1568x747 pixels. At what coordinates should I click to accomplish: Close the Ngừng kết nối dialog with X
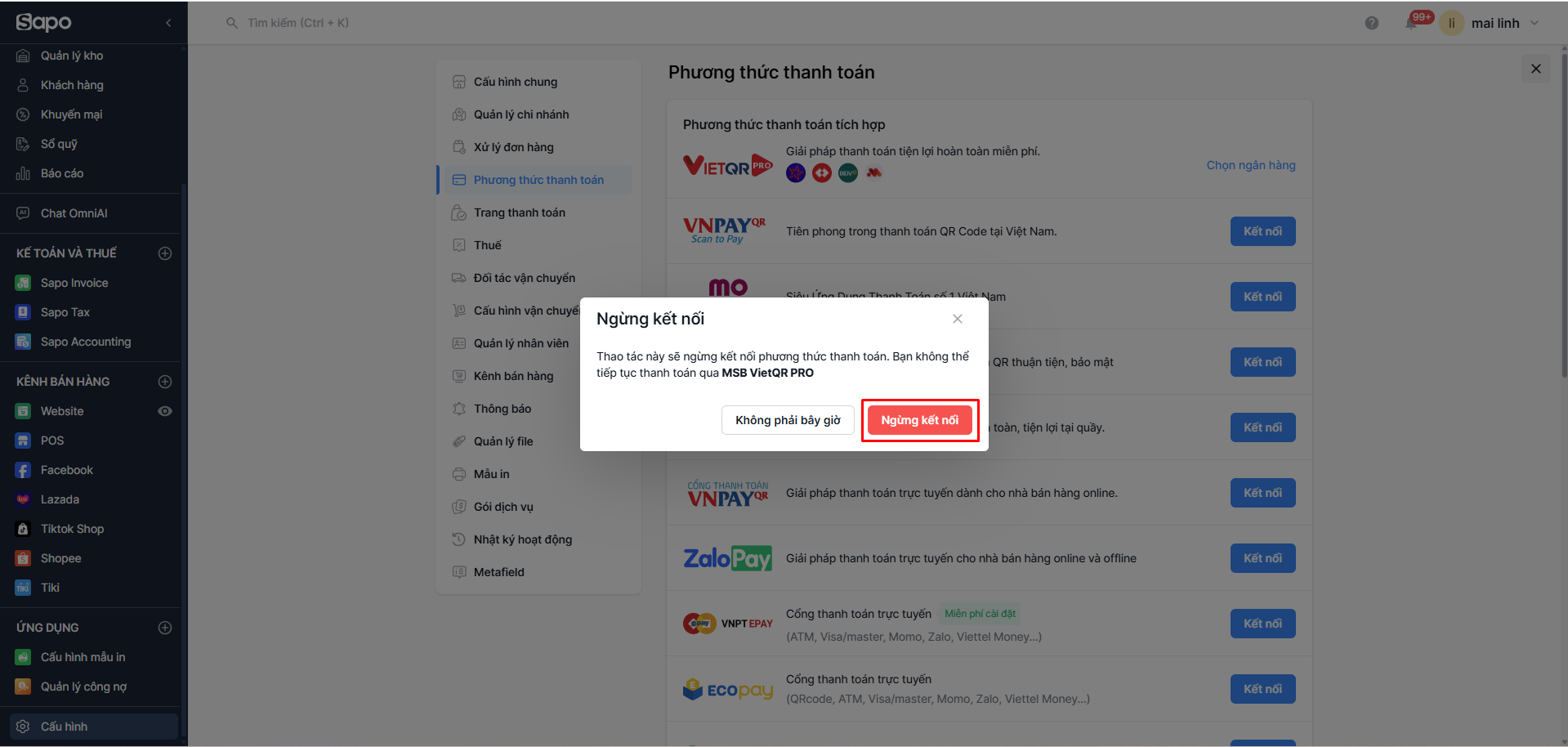pyautogui.click(x=958, y=319)
